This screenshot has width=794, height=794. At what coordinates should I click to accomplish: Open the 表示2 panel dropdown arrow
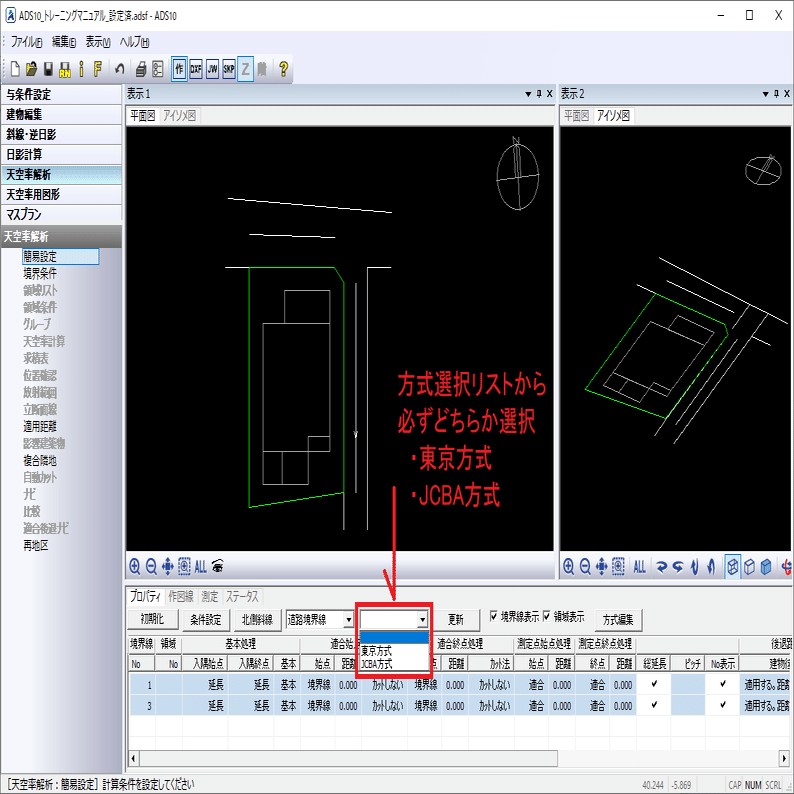(x=766, y=94)
